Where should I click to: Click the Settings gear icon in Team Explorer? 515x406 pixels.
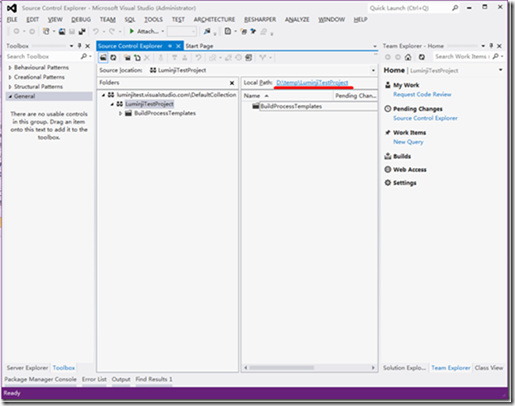[x=388, y=183]
